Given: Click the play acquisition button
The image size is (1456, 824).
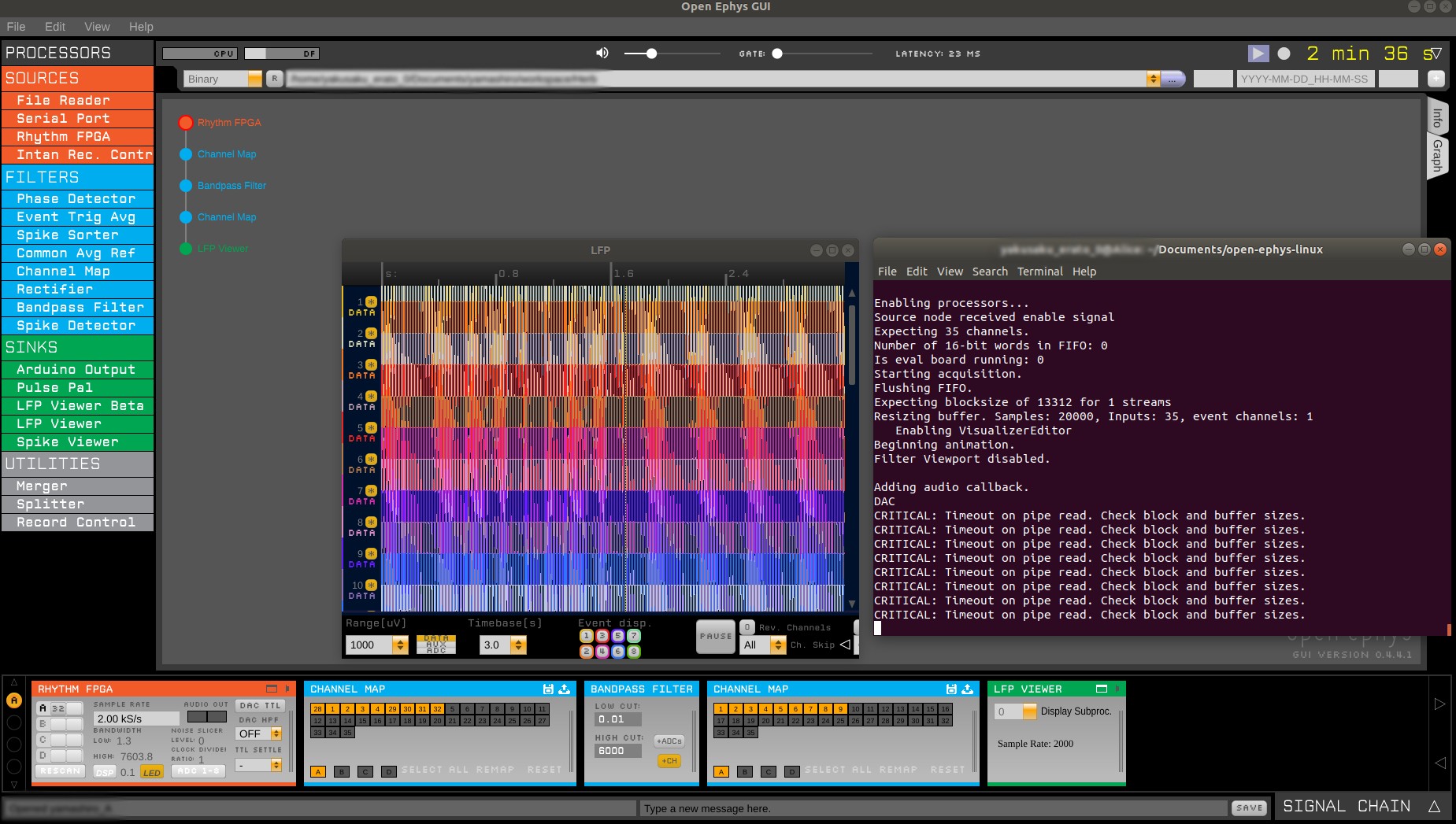Looking at the screenshot, I should point(1258,54).
